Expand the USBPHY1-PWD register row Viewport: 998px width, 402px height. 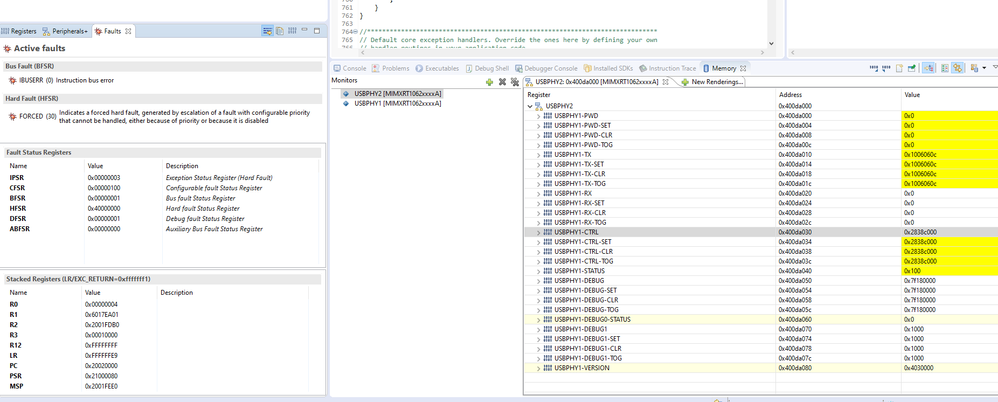pos(538,116)
